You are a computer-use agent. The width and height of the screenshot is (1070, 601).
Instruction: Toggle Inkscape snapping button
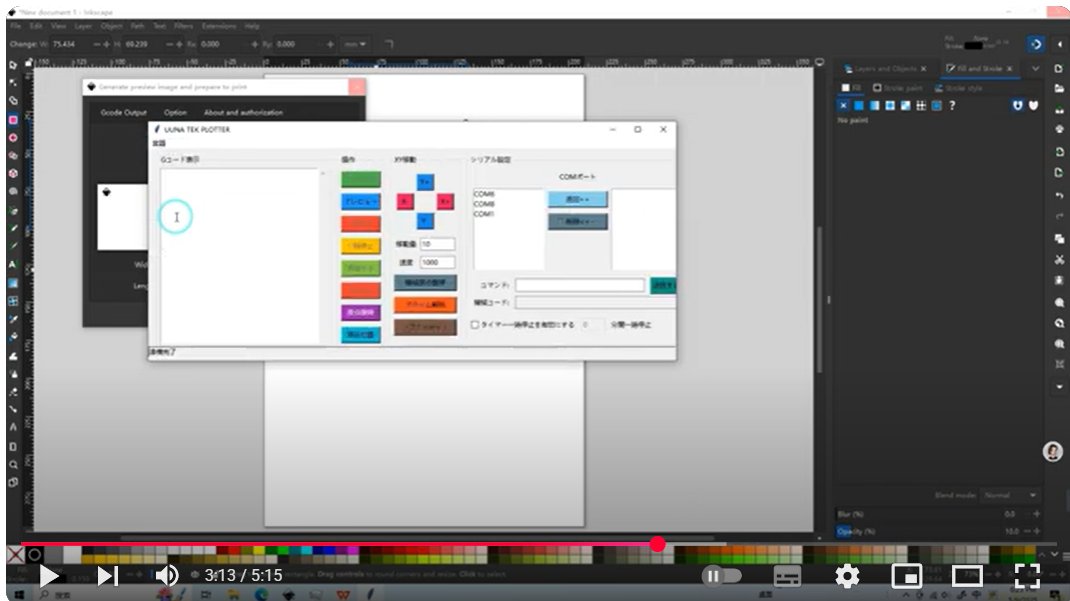pyautogui.click(x=1035, y=44)
